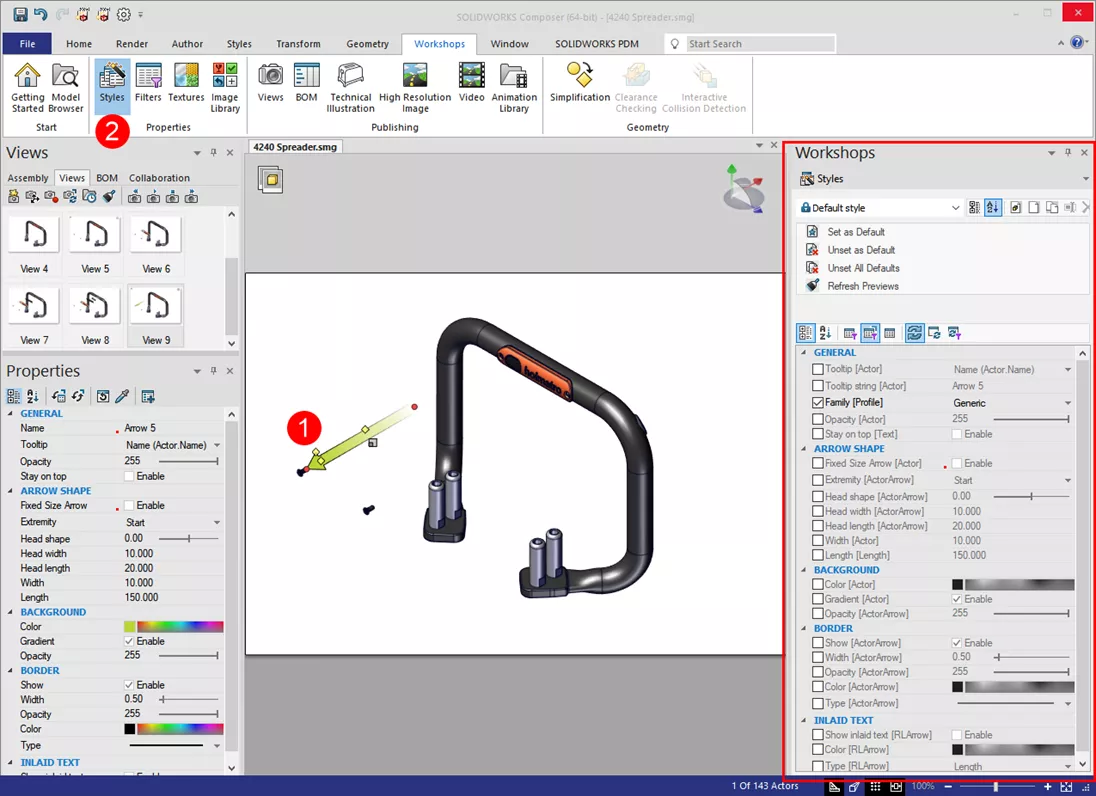Collapse the GENERAL section in the Properties panel
The image size is (1096, 796).
pyautogui.click(x=10, y=413)
